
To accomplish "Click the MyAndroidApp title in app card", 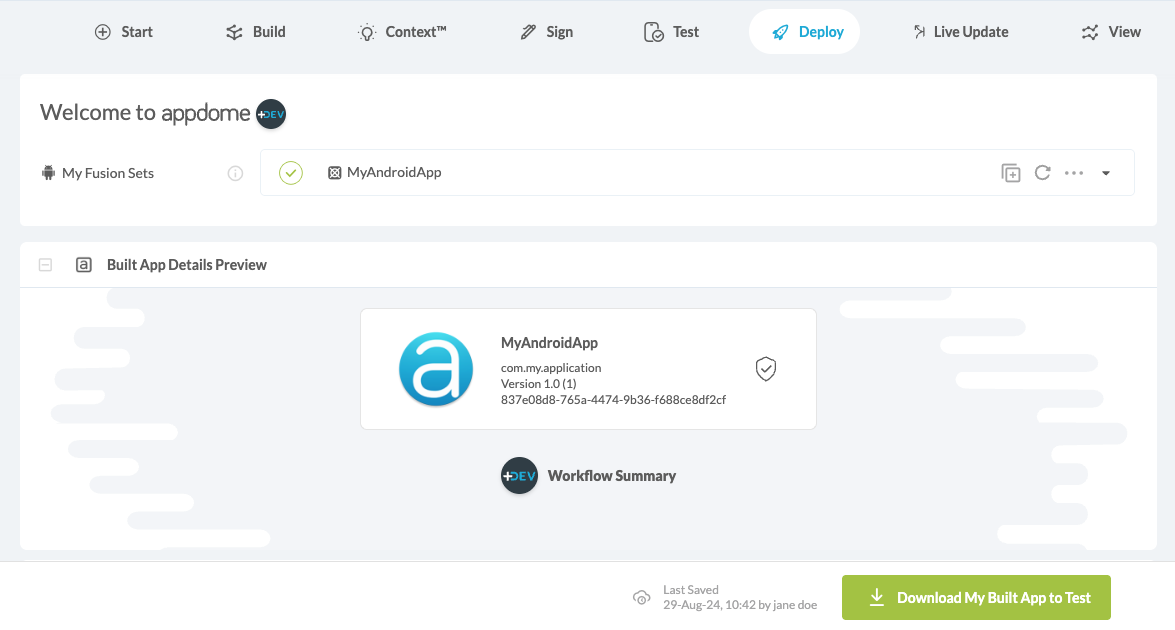I will point(549,343).
